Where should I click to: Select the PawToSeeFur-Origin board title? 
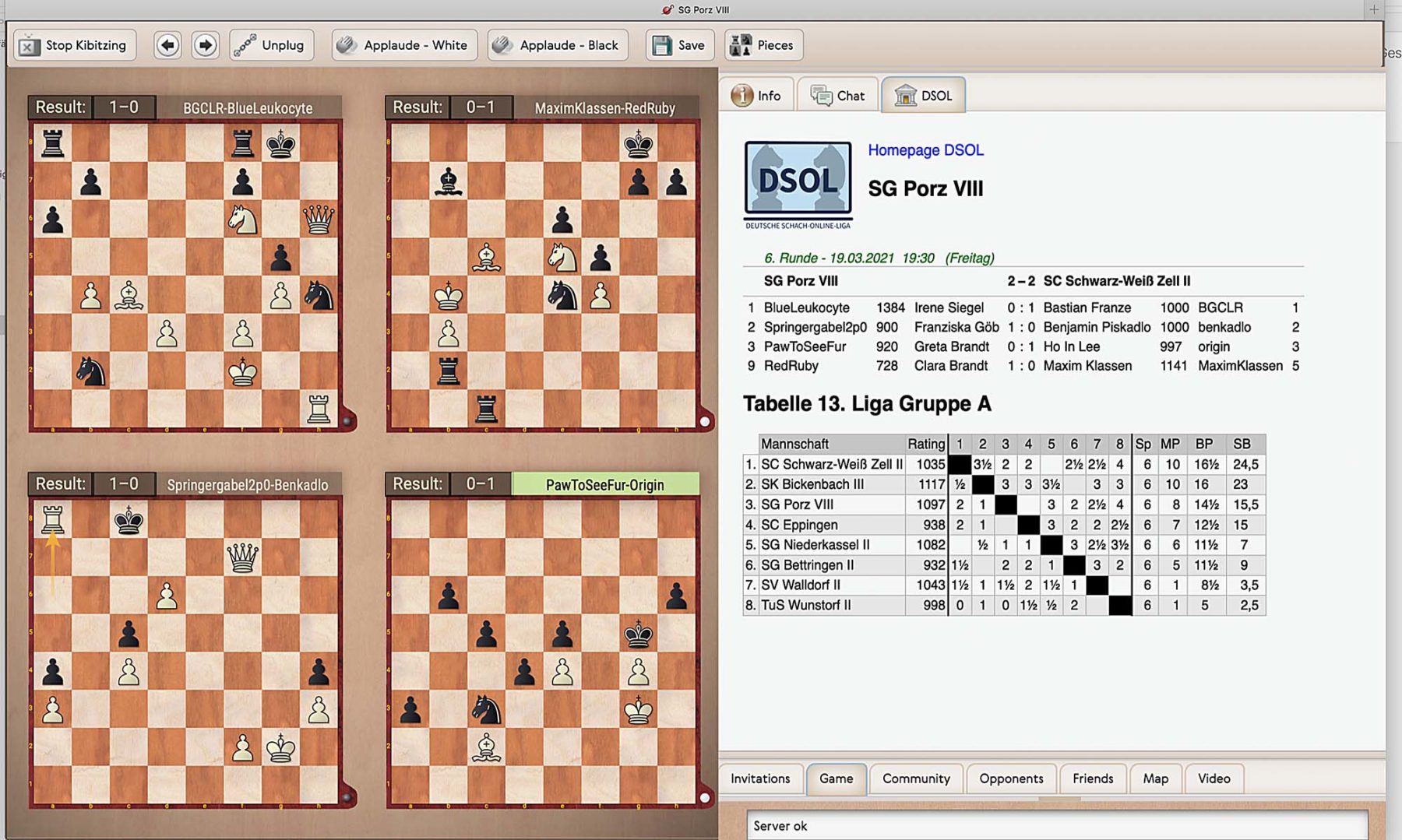tap(604, 484)
